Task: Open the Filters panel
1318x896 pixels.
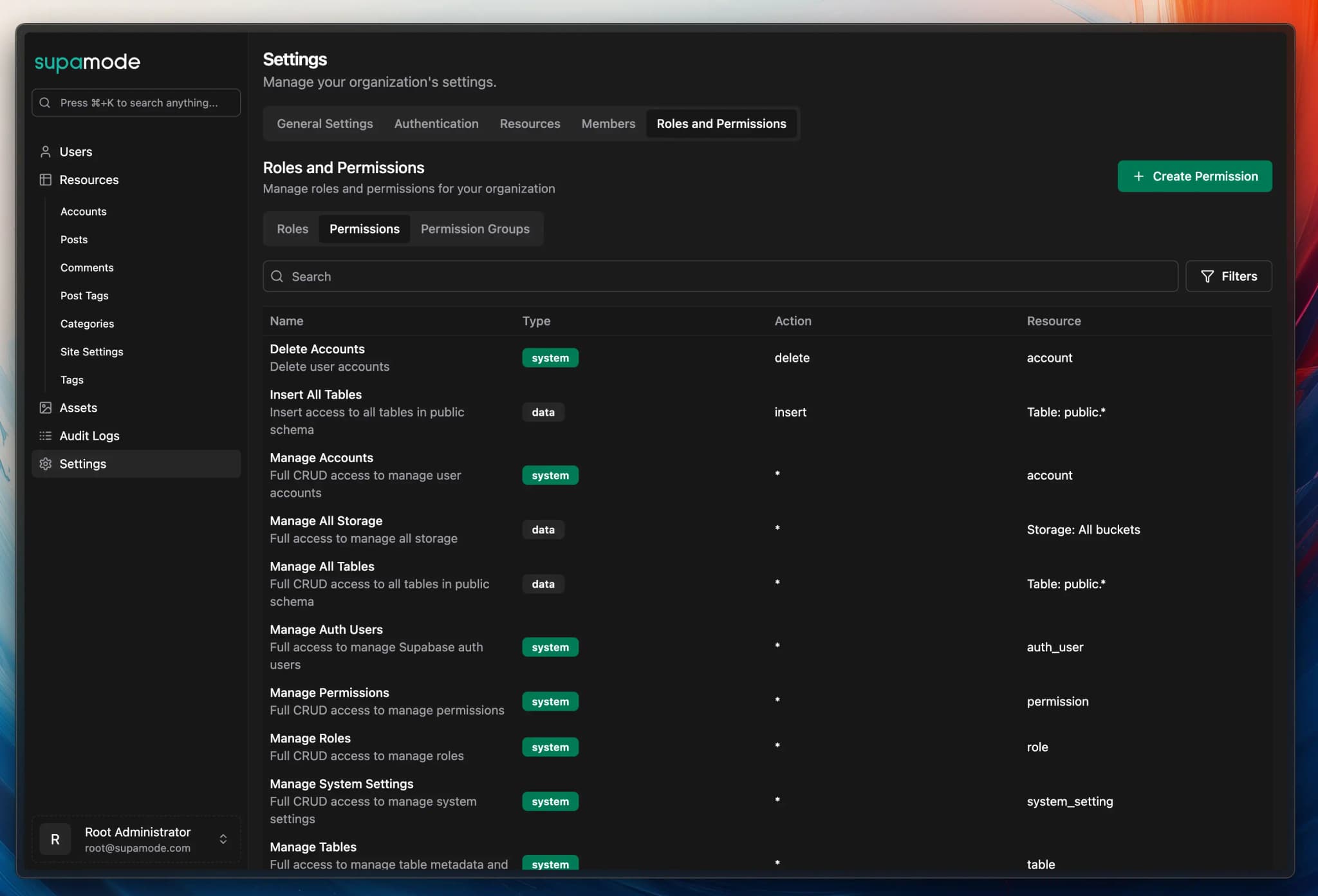Action: point(1228,276)
